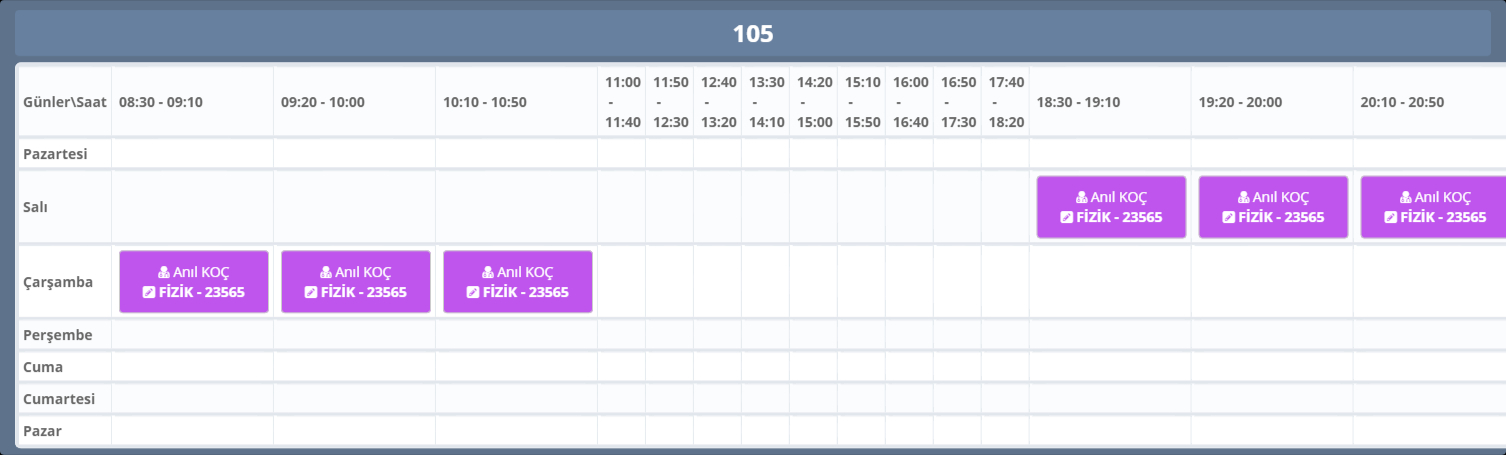The height and width of the screenshot is (455, 1506).
Task: Click the 08:30 - 09:10 column header
Action: pos(161,102)
